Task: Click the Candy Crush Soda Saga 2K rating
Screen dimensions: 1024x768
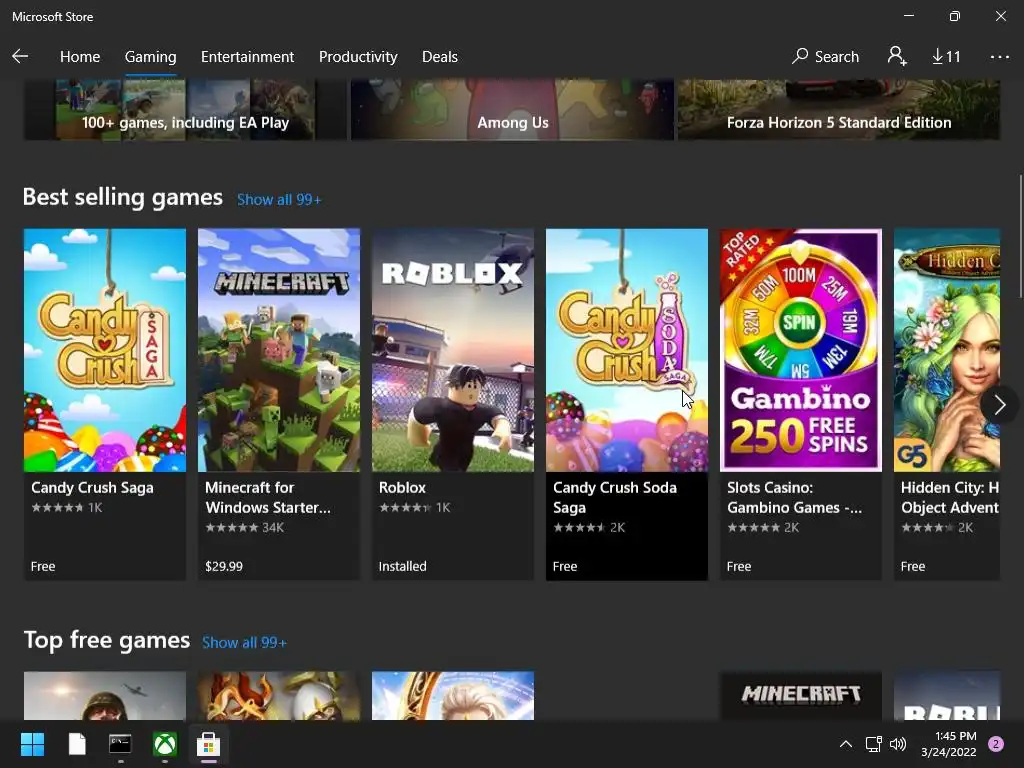Action: pos(589,528)
